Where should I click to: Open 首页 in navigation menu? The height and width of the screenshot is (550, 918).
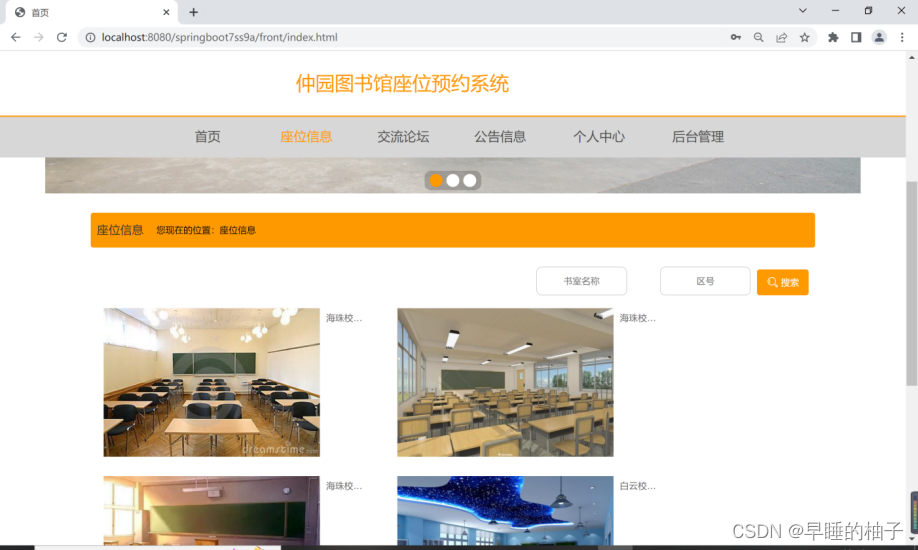pyautogui.click(x=207, y=136)
